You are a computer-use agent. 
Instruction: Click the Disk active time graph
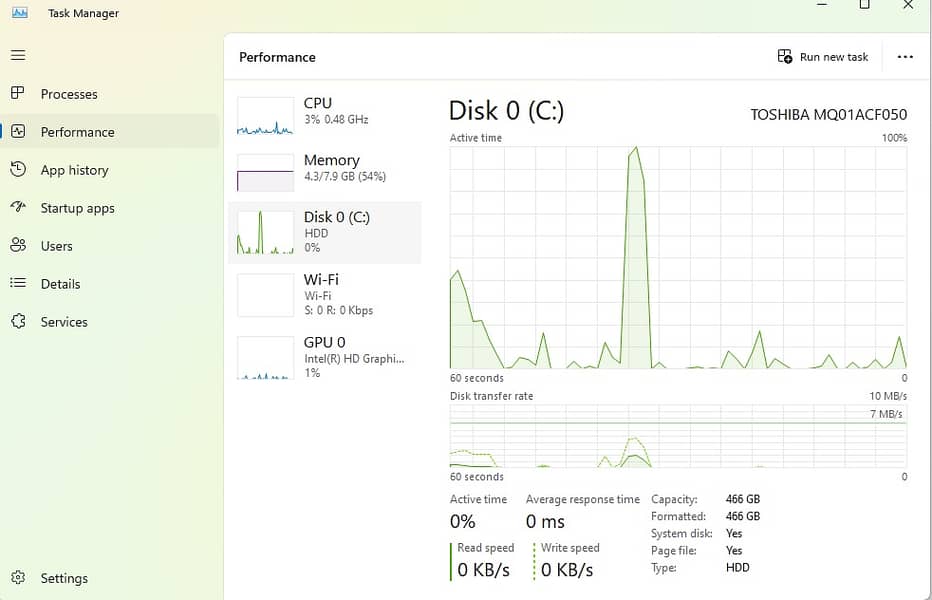[x=678, y=257]
